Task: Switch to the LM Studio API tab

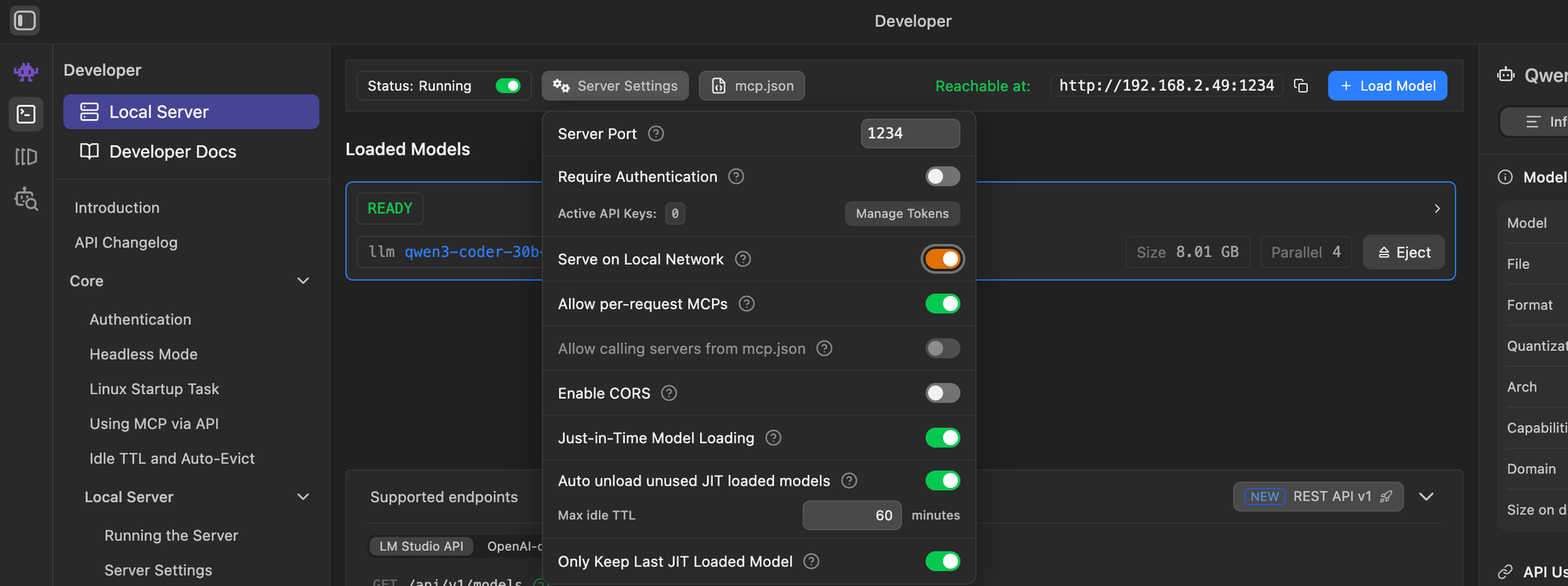Action: tap(421, 546)
